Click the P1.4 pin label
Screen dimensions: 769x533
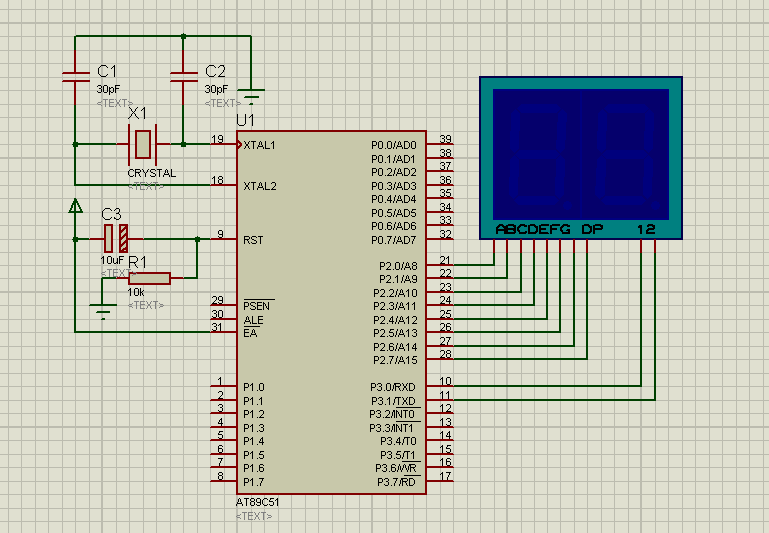pyautogui.click(x=254, y=441)
